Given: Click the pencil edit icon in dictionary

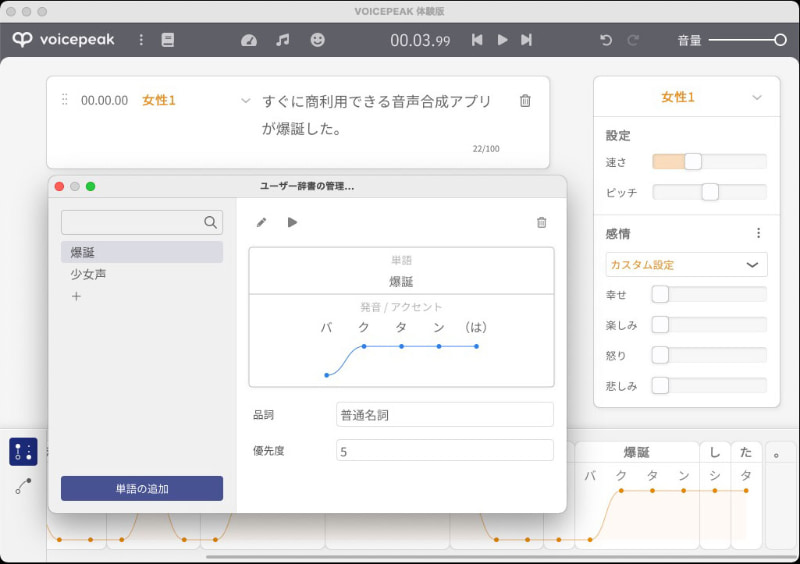Looking at the screenshot, I should (261, 223).
